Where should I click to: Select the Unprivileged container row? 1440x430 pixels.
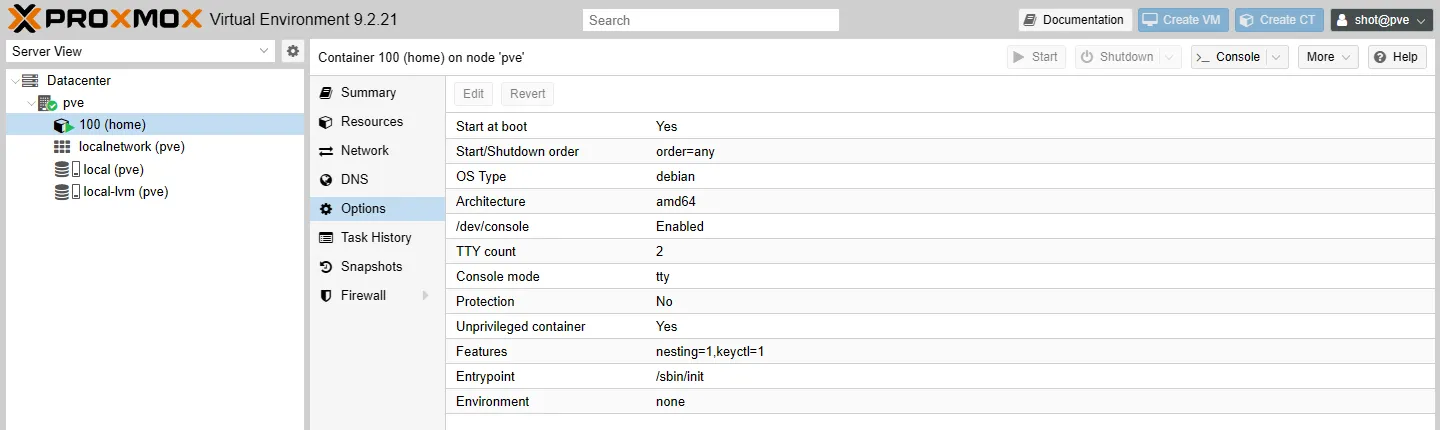point(940,327)
